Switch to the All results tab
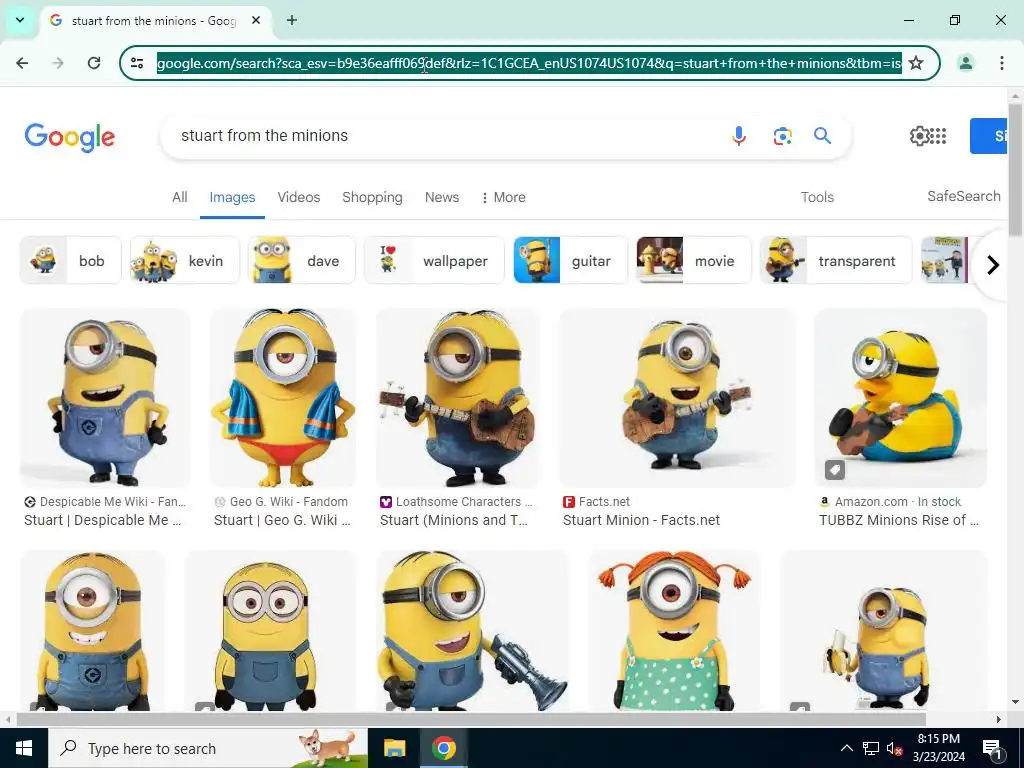The image size is (1024, 768). click(x=180, y=197)
